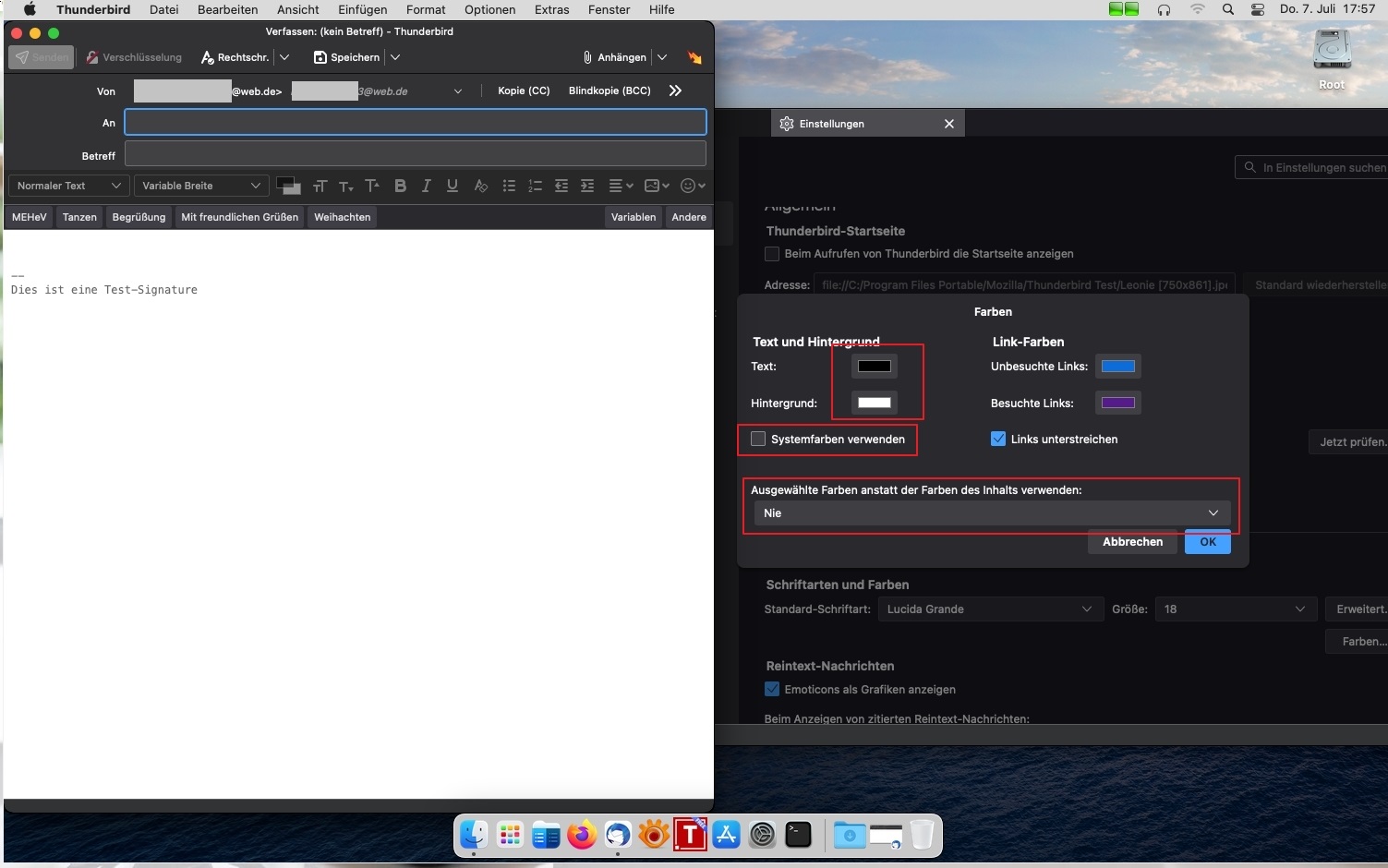Add a Kopie (CC) field

tap(524, 90)
